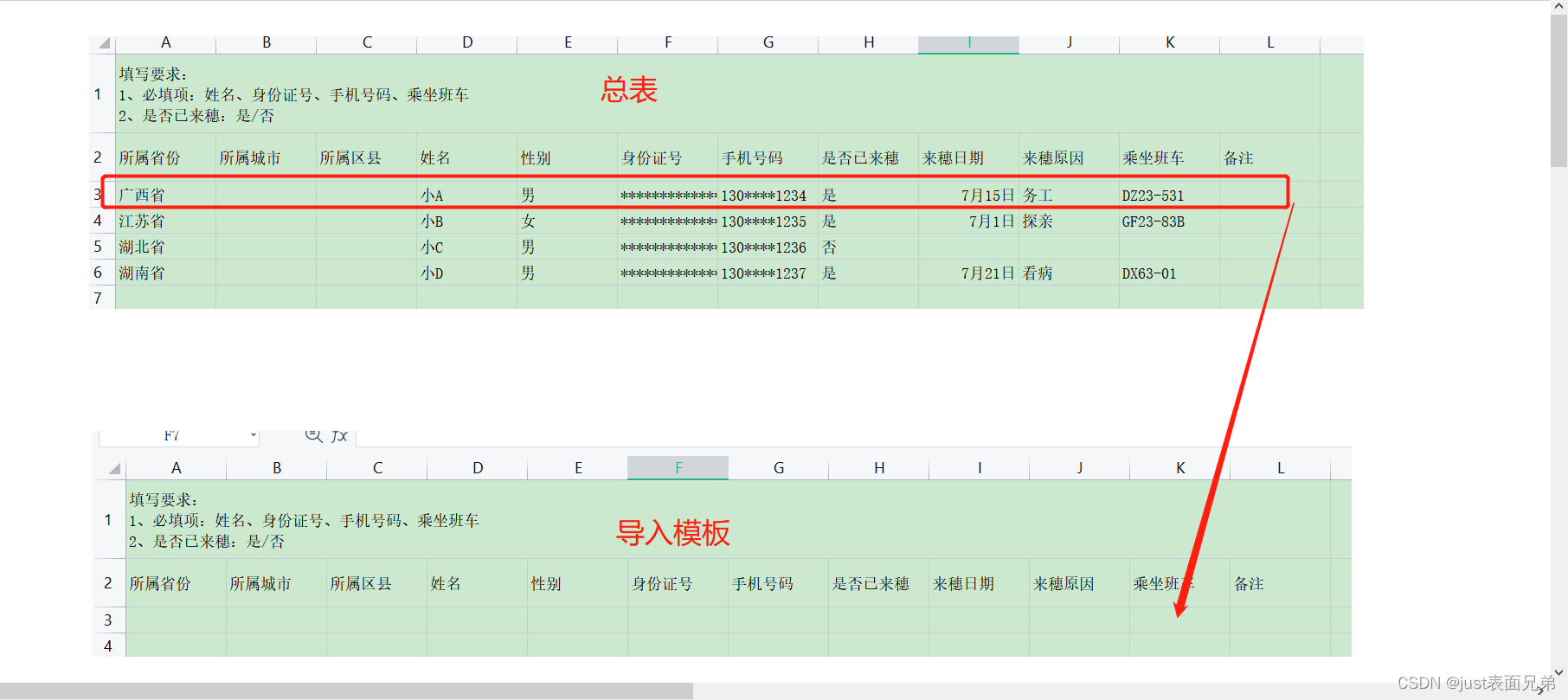
Task: Select the reason cell 务工
Action: pos(1069,196)
